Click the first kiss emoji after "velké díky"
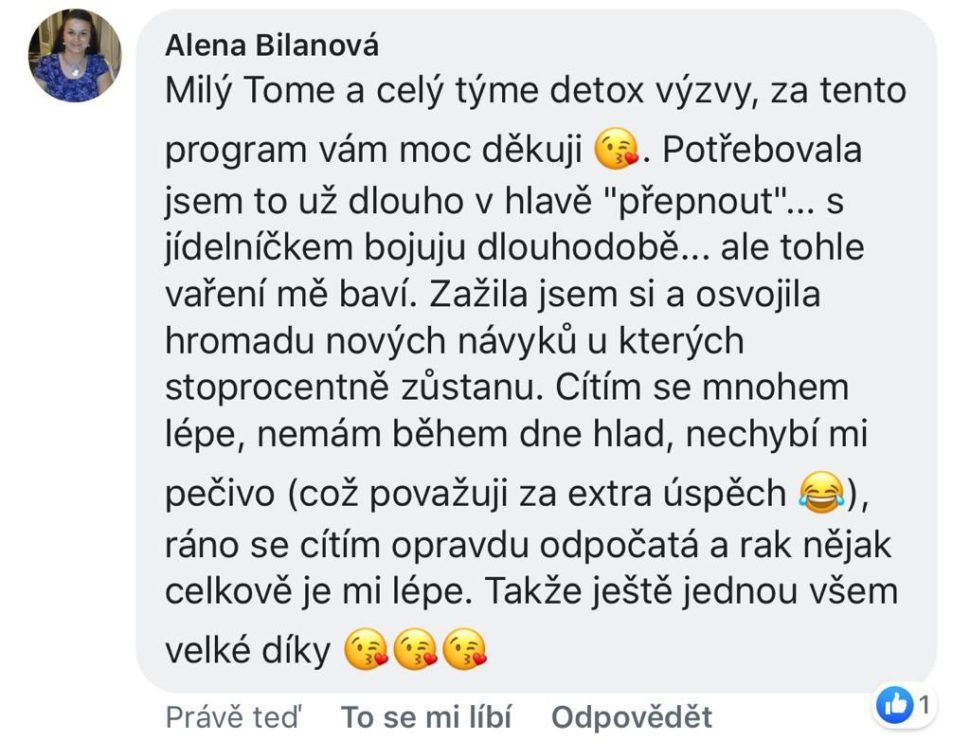The image size is (970, 741). [x=366, y=649]
